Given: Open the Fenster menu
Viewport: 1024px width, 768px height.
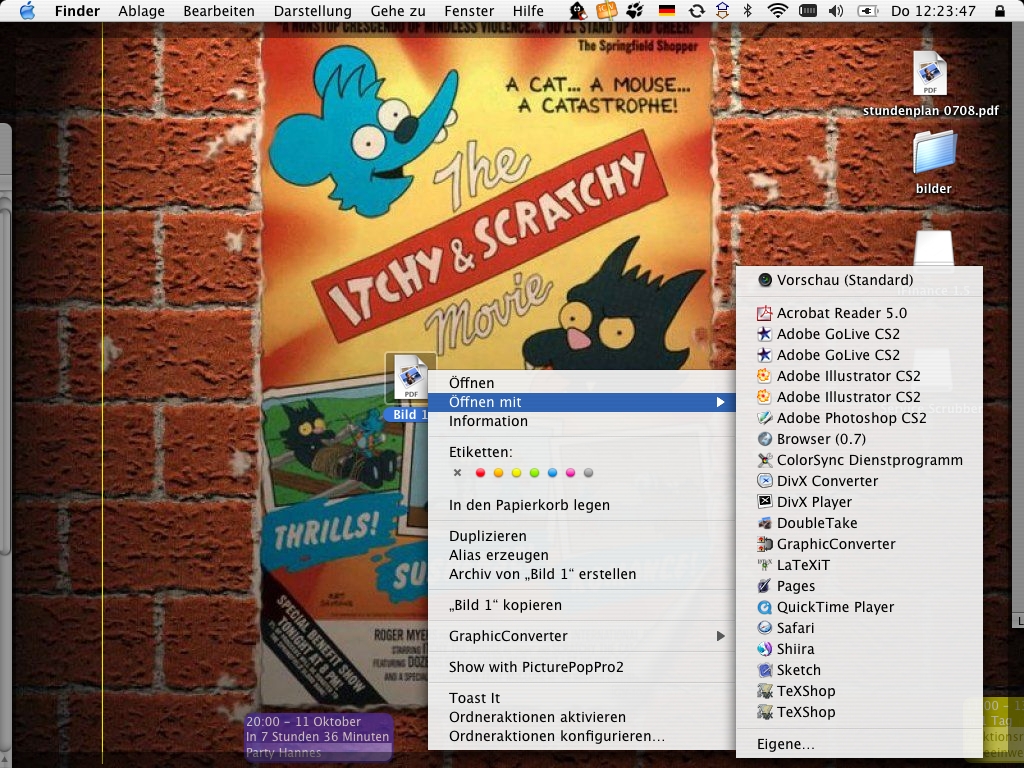Looking at the screenshot, I should [x=469, y=11].
